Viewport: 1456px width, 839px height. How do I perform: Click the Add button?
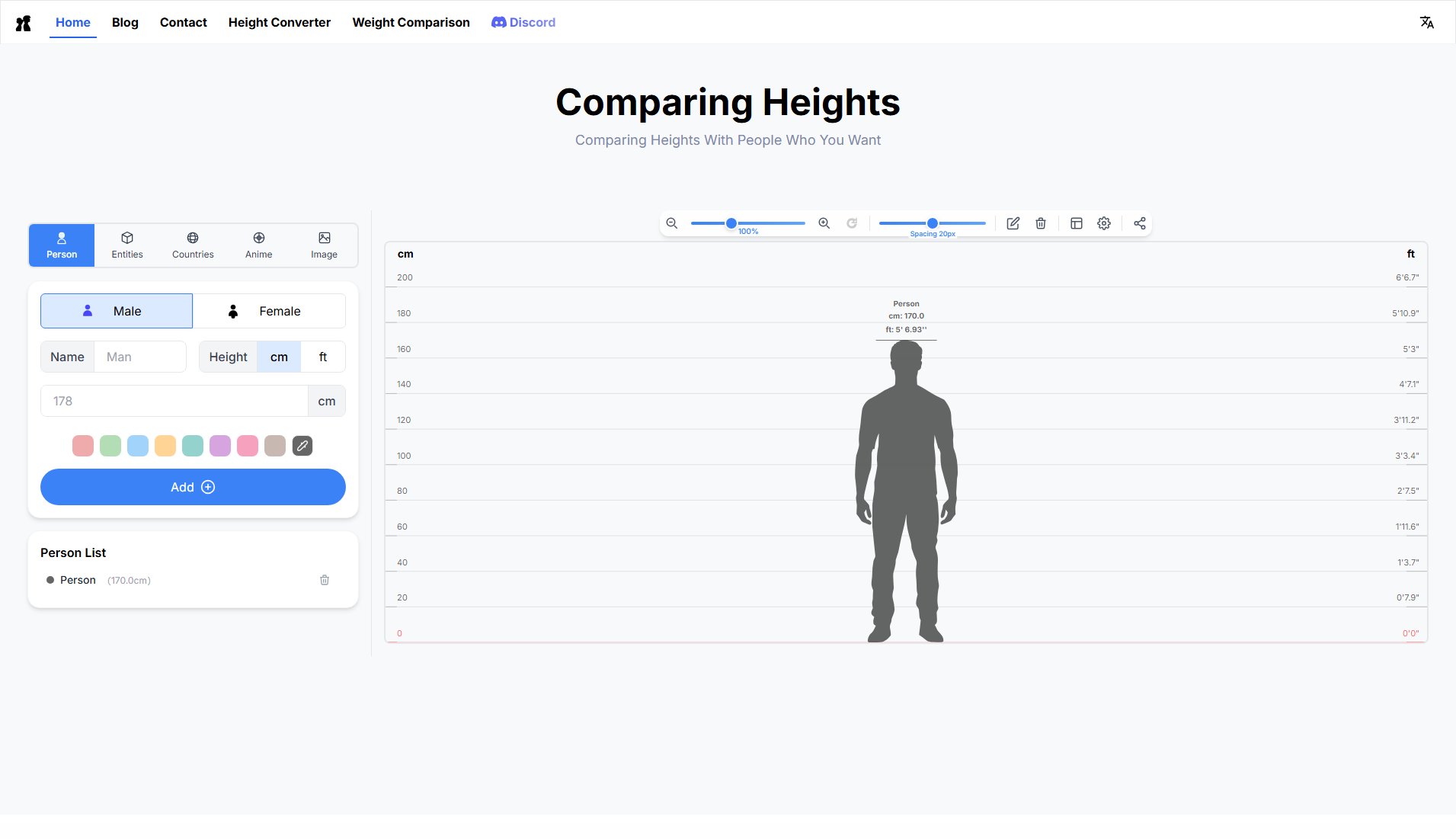[193, 487]
